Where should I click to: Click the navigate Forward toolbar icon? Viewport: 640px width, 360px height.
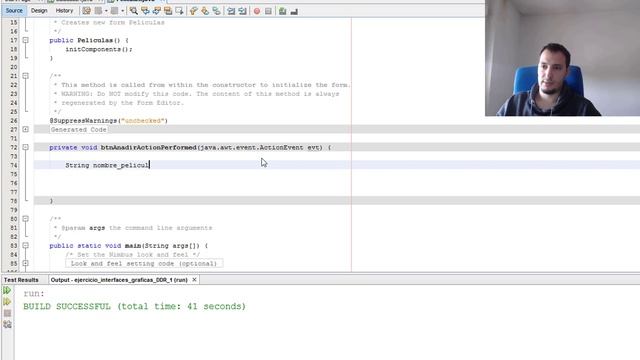(115, 11)
